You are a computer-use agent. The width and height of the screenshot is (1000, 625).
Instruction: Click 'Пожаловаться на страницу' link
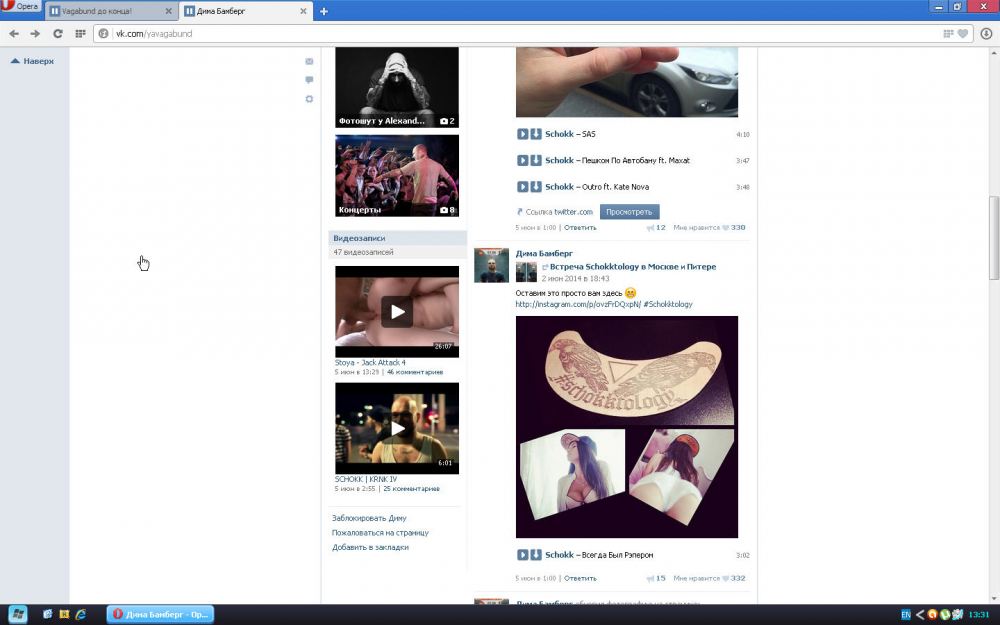380,533
